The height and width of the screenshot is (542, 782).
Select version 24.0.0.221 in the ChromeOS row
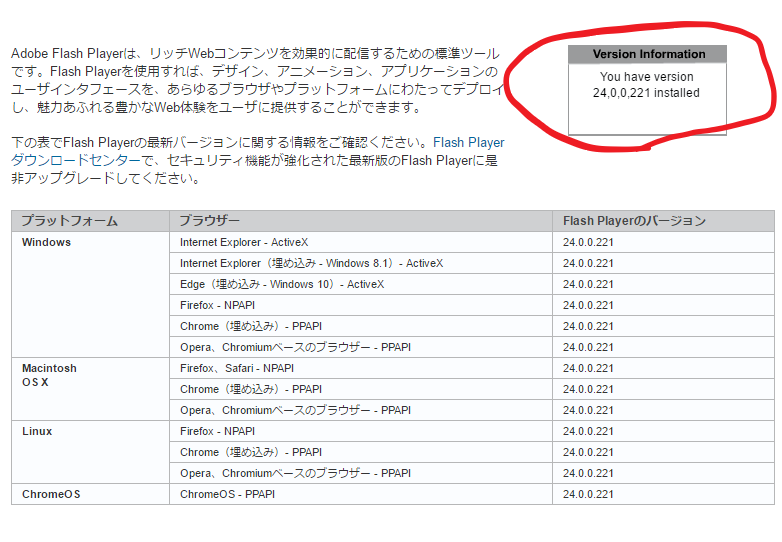pyautogui.click(x=663, y=494)
